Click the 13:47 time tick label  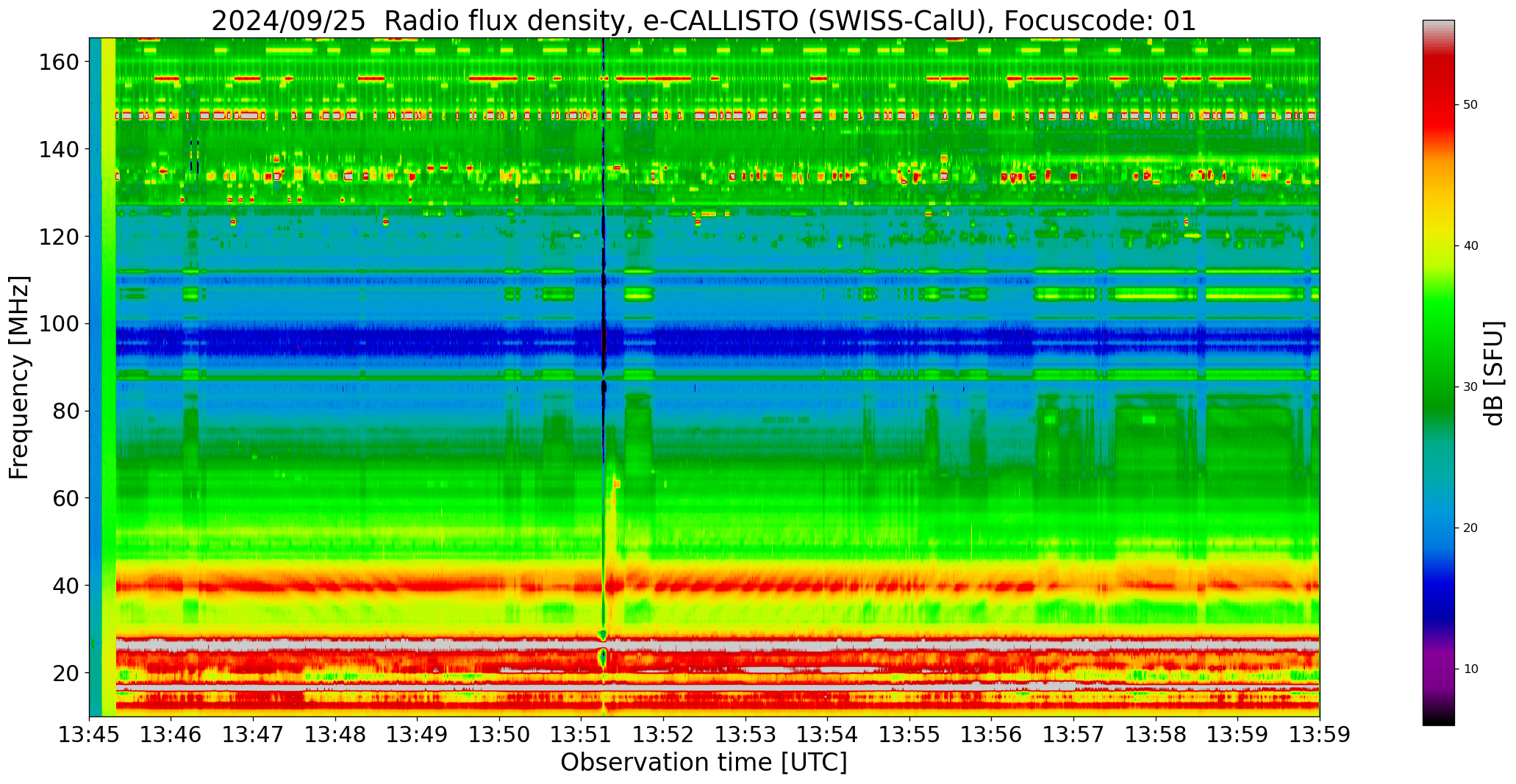254,734
